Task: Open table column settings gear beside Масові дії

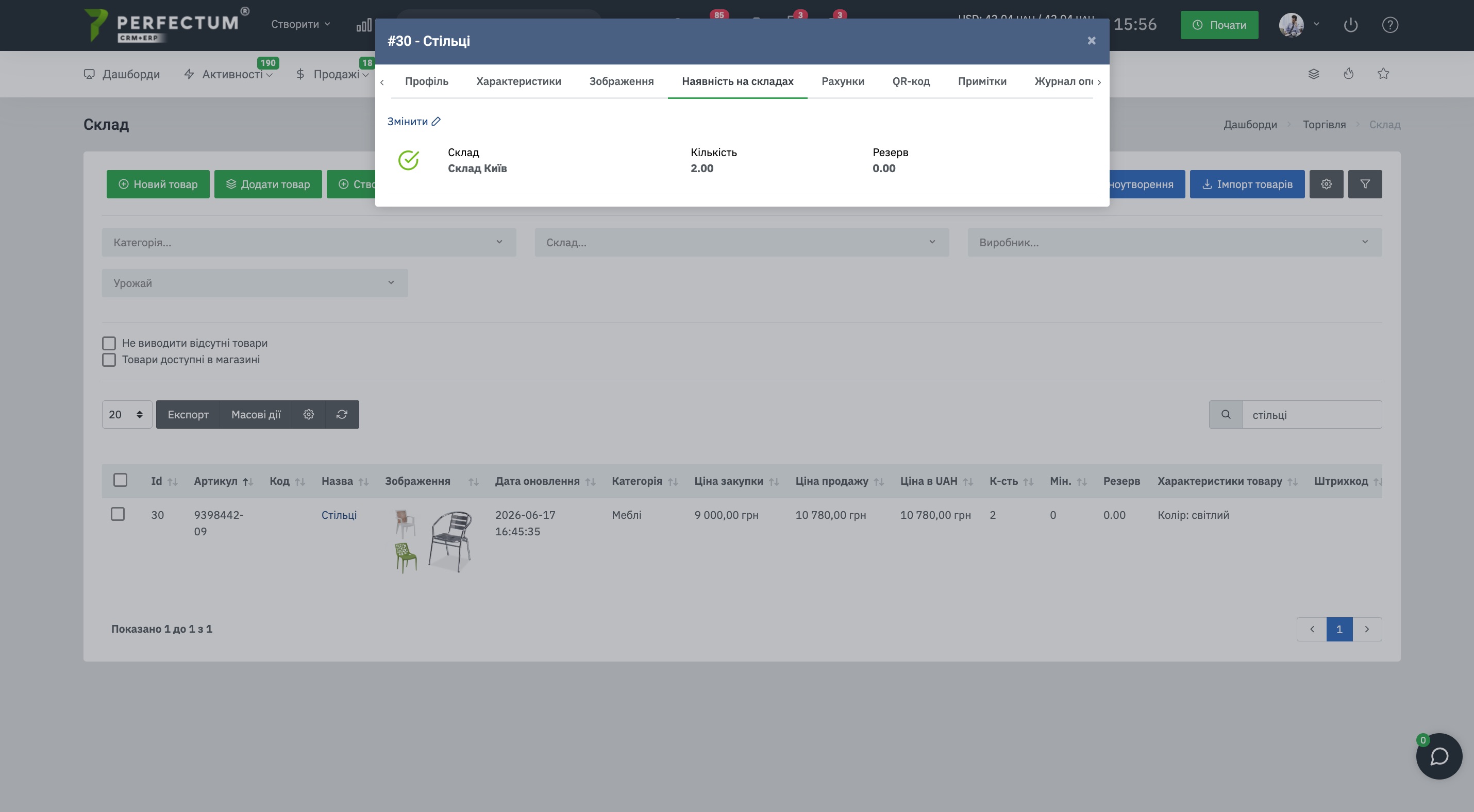Action: pyautogui.click(x=308, y=415)
